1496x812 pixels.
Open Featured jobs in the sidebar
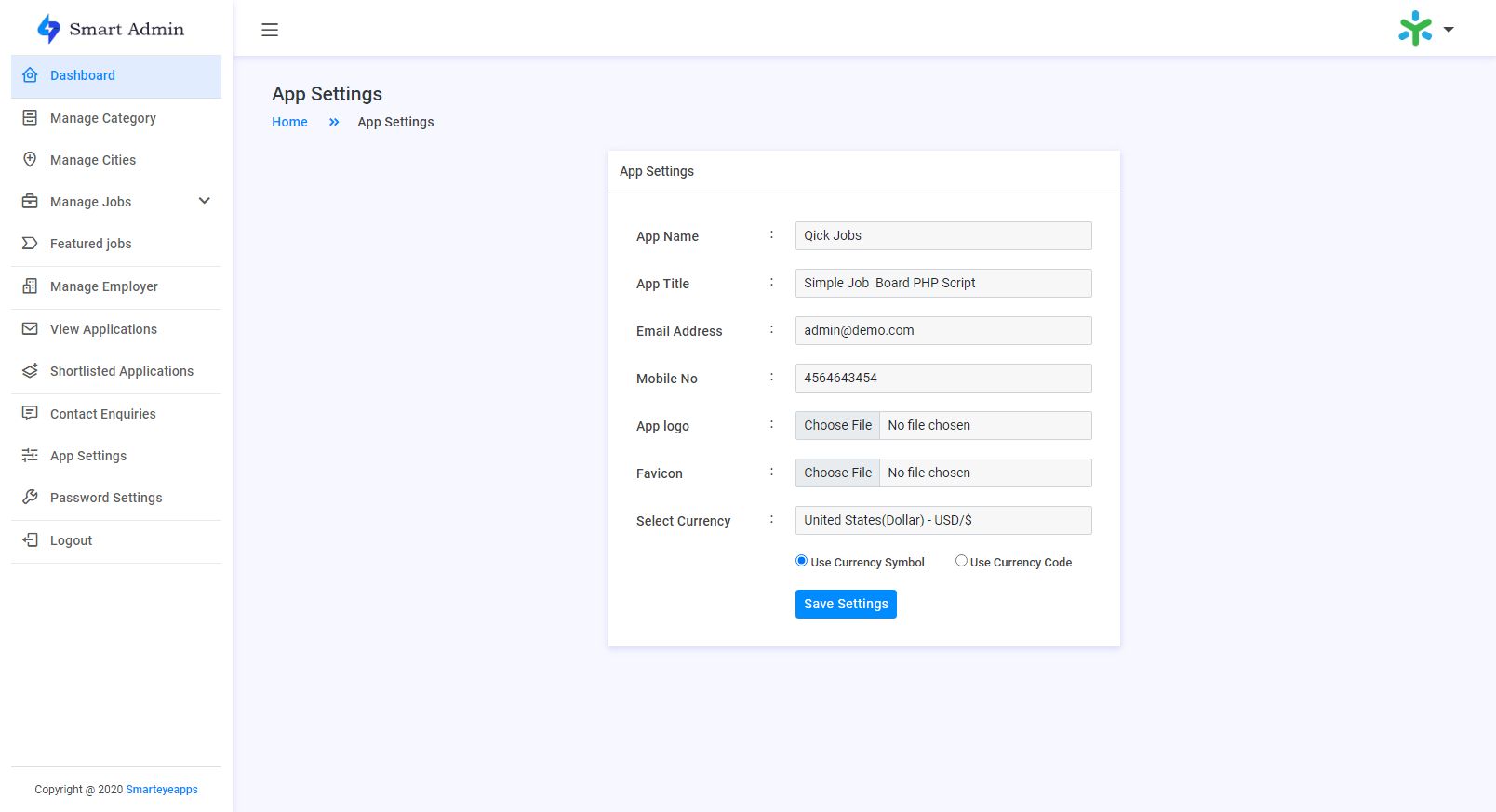click(x=91, y=244)
